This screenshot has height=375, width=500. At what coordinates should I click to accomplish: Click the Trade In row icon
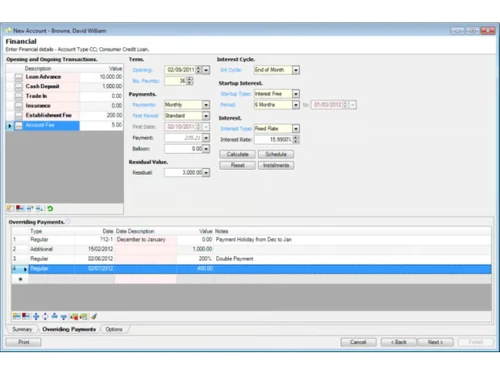point(19,96)
